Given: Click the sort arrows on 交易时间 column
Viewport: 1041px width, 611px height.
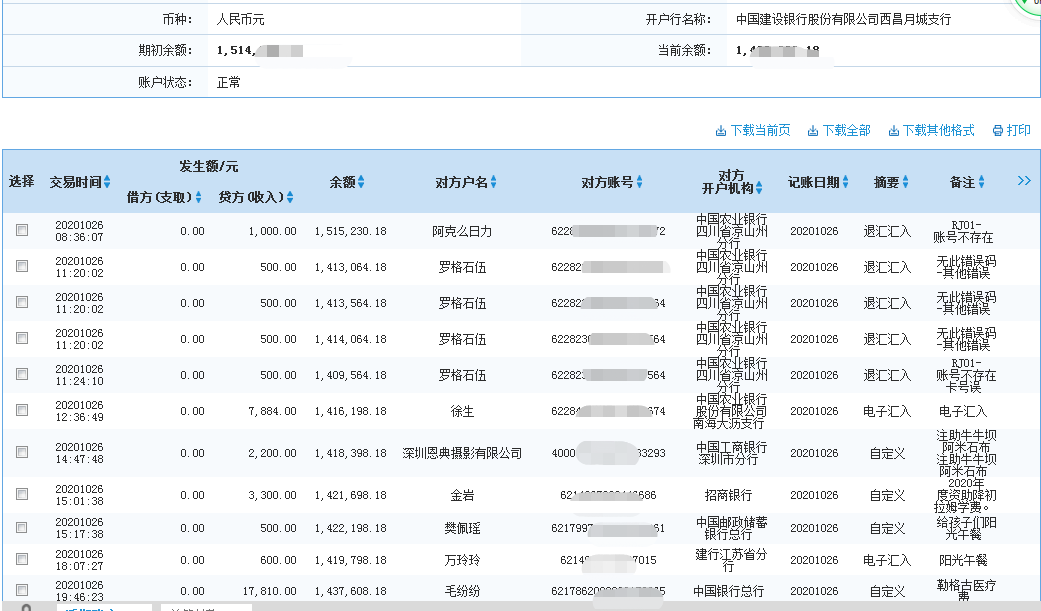Looking at the screenshot, I should (x=107, y=181).
